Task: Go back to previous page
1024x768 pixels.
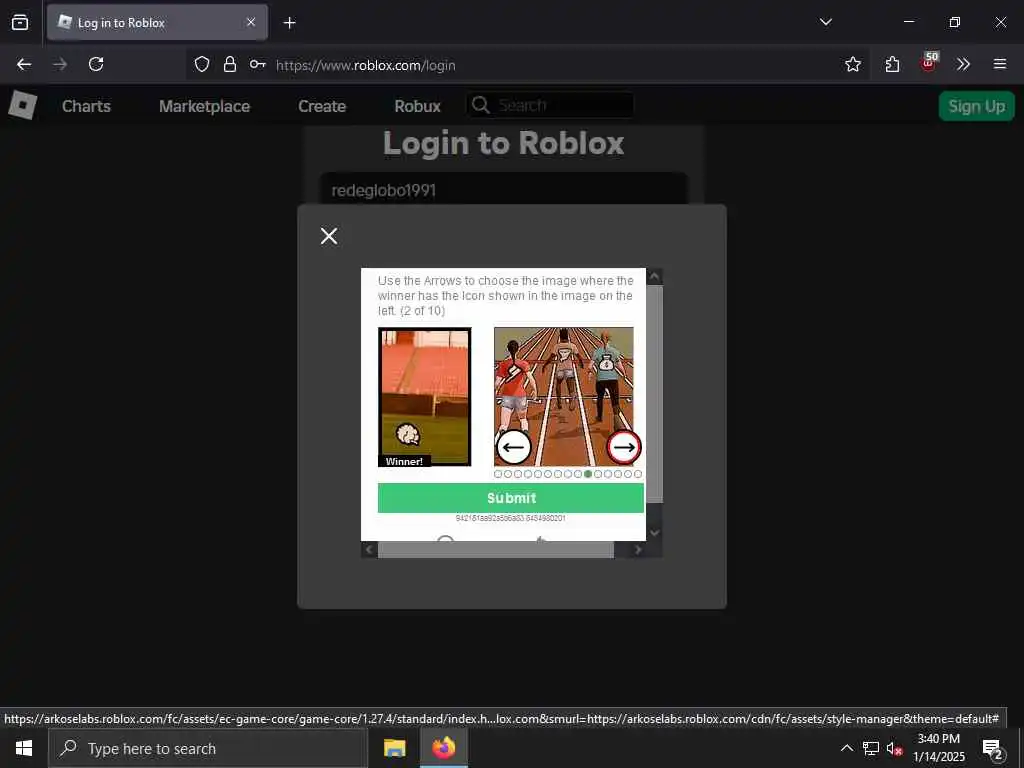Action: (x=24, y=64)
